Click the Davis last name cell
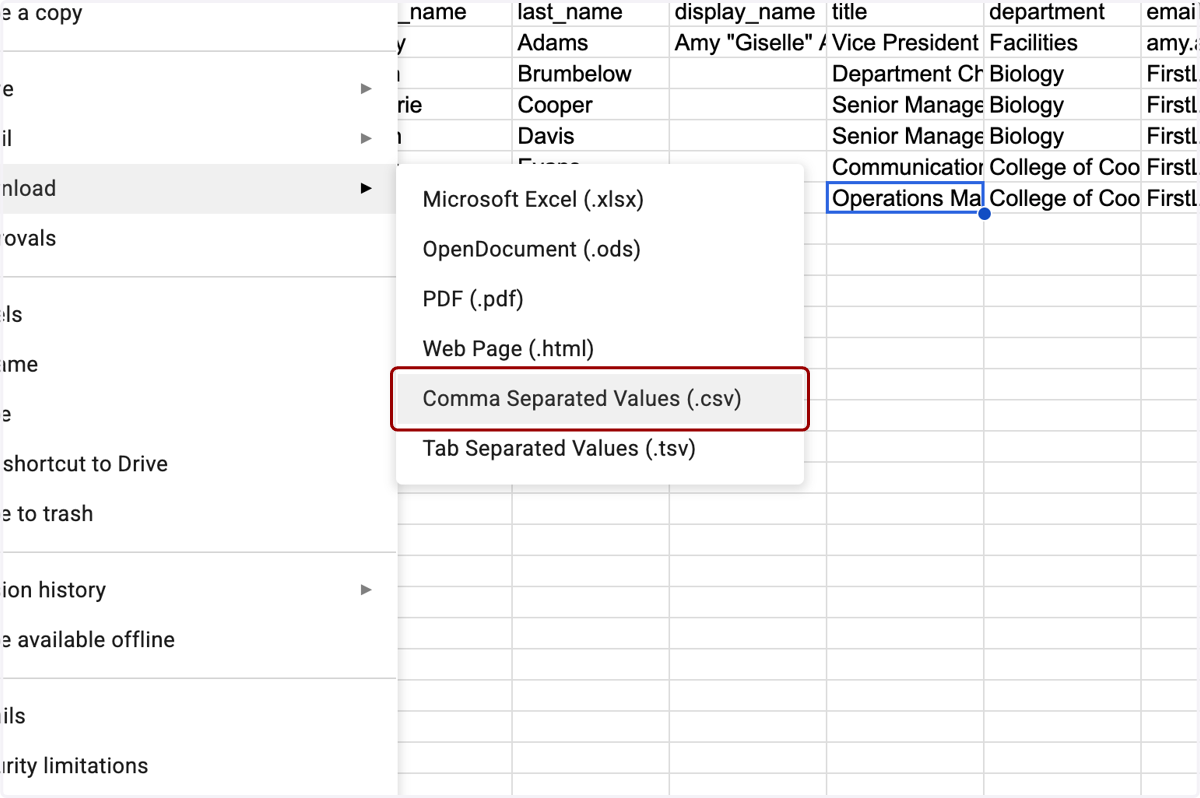The image size is (1200, 798). pyautogui.click(x=591, y=136)
